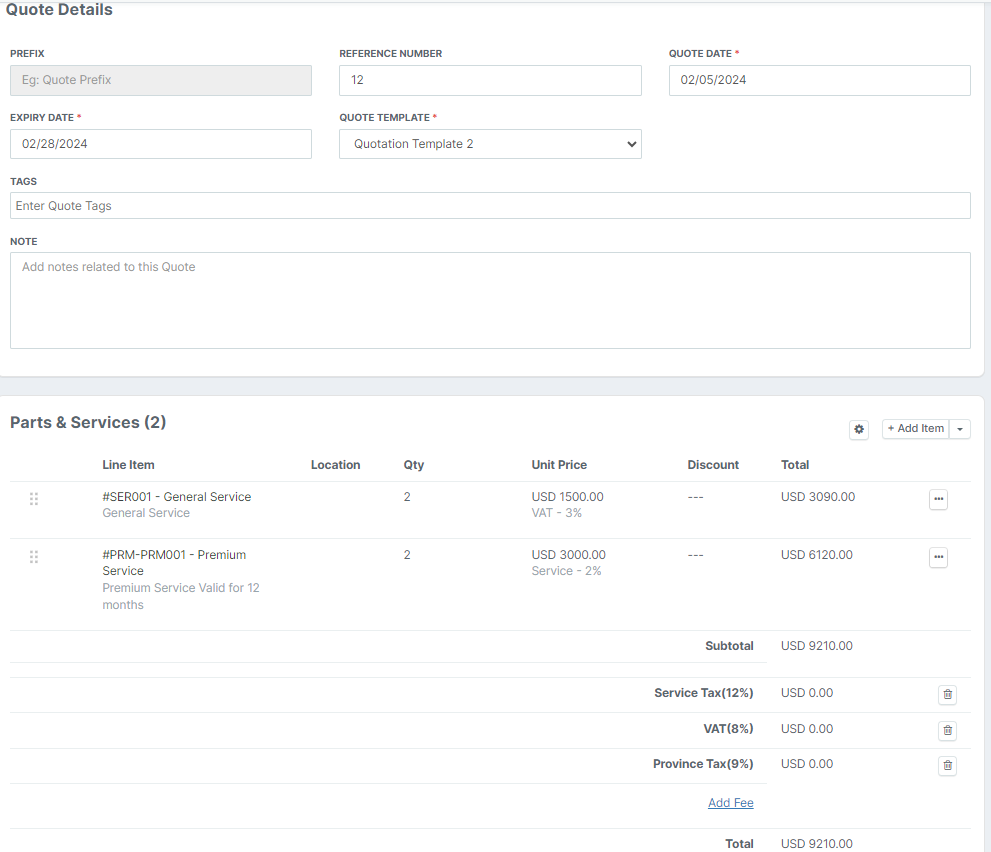Grab the drag handle for Premium Service

pos(34,557)
